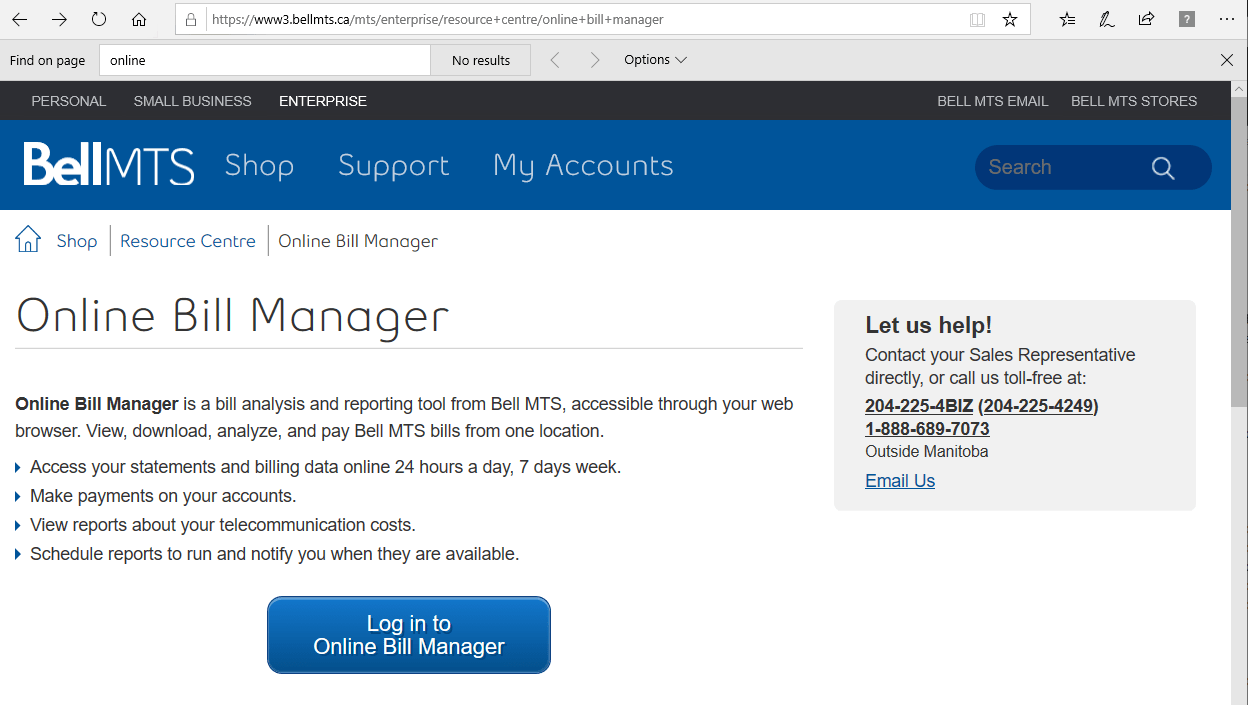Navigate back to the previous page
This screenshot has width=1248, height=705.
click(x=19, y=18)
